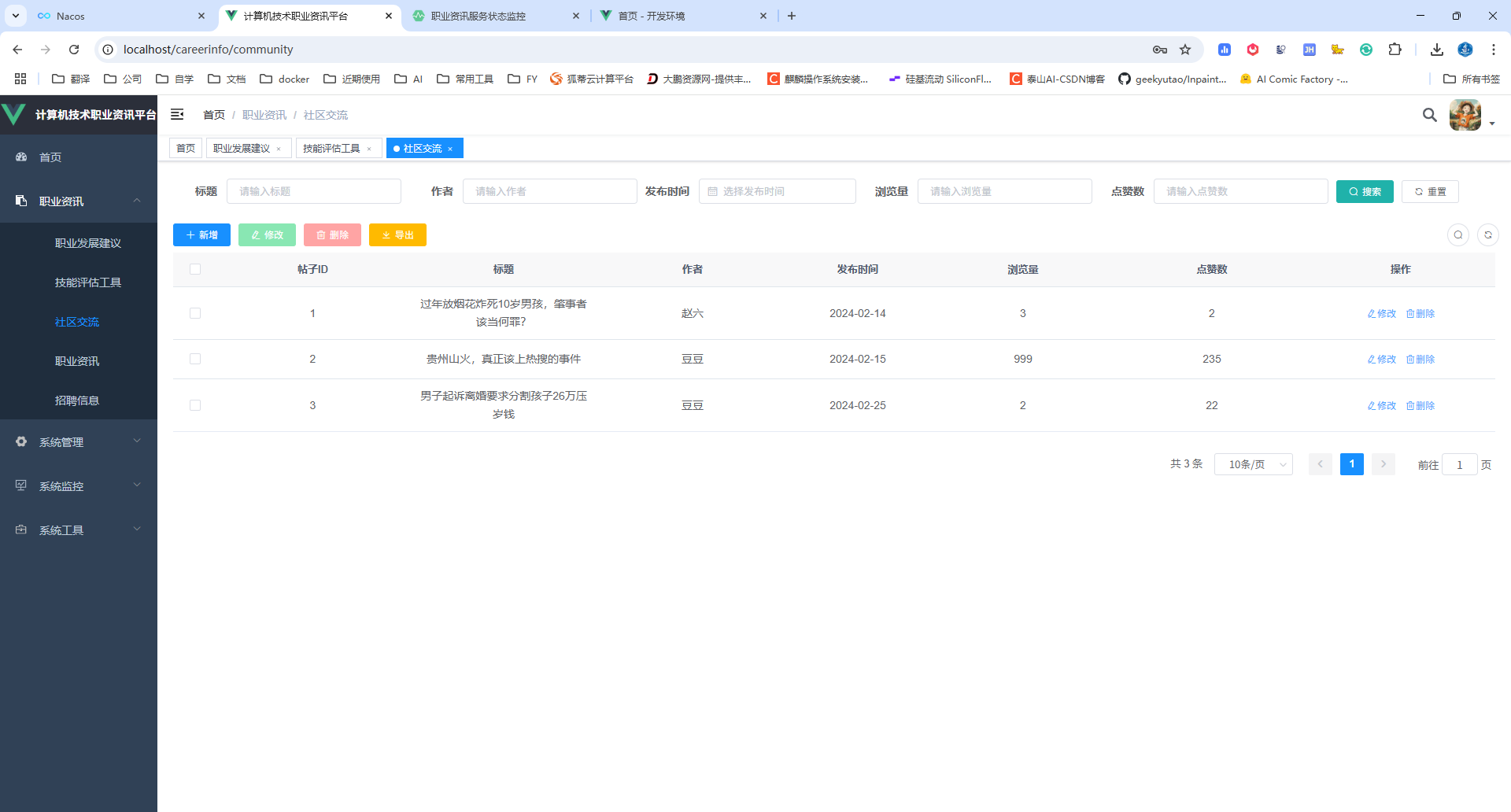
Task: Close the 职业发展建议 tag tab
Action: pos(279,149)
